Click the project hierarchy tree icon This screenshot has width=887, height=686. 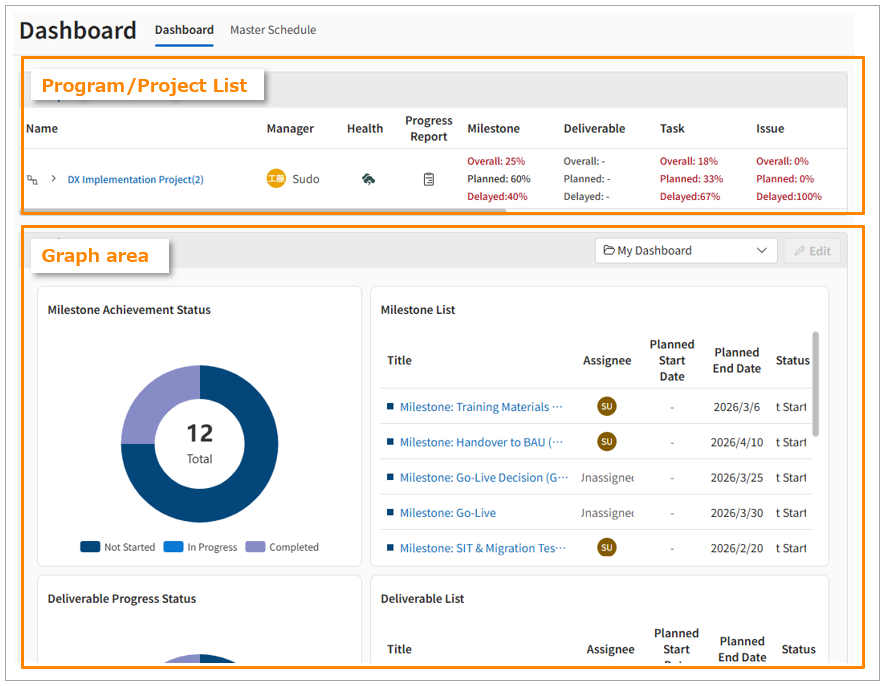click(32, 180)
